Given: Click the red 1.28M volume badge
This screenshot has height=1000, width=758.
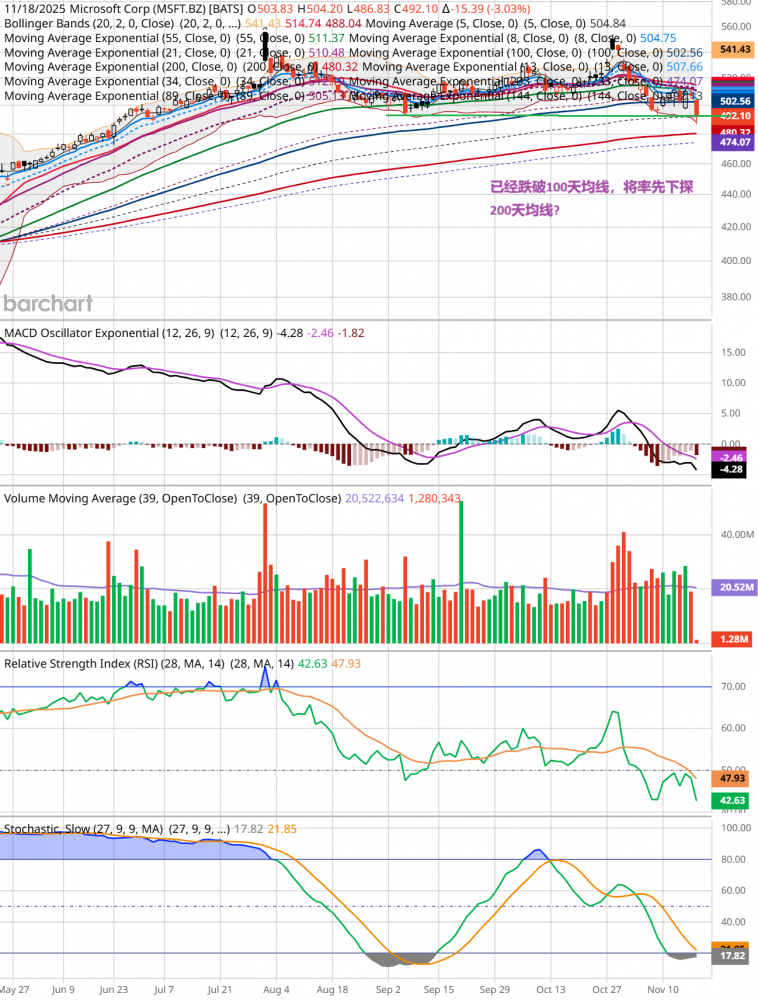Looking at the screenshot, I should click(733, 639).
